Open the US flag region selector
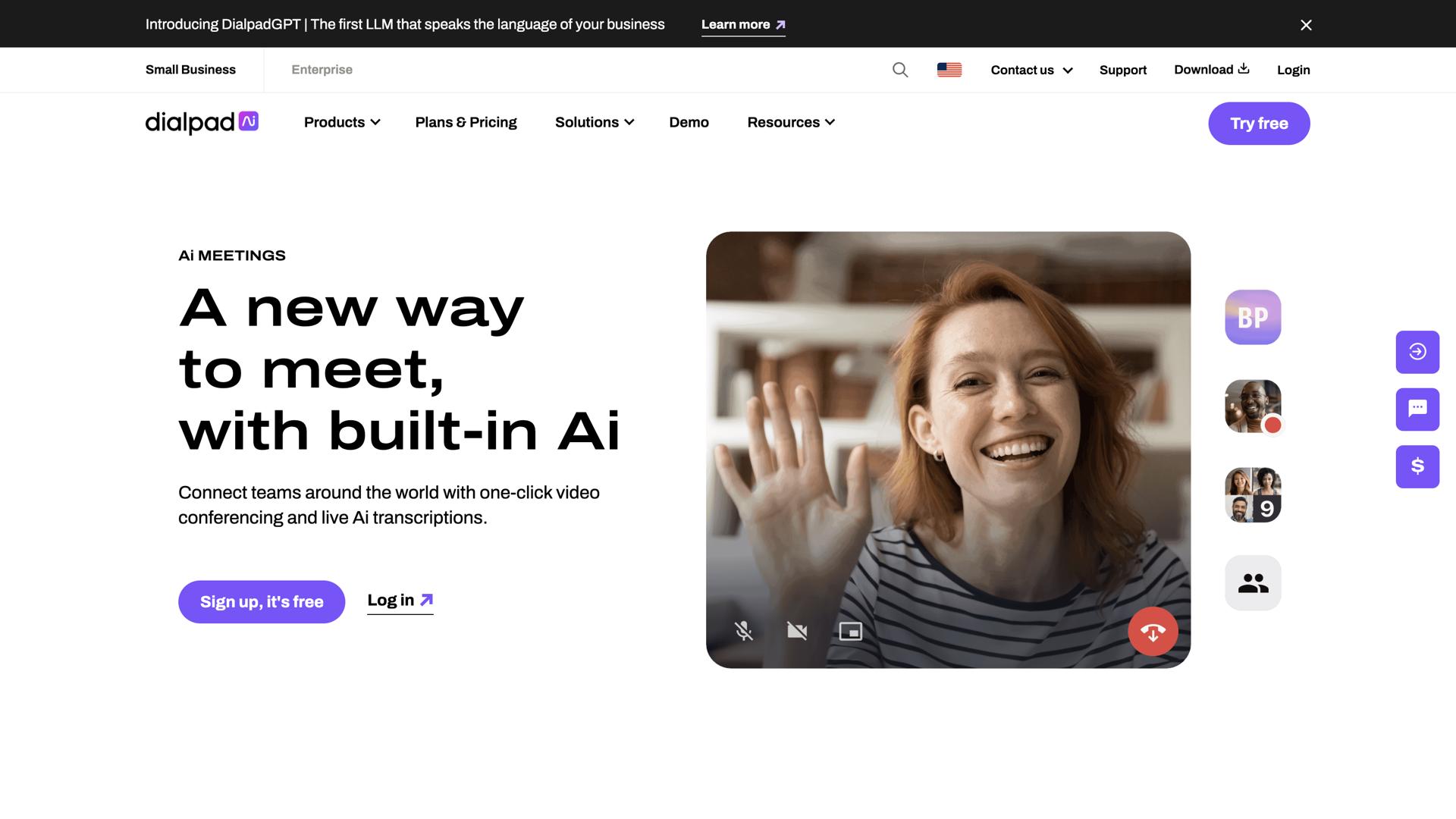This screenshot has width=1456, height=819. 949,70
